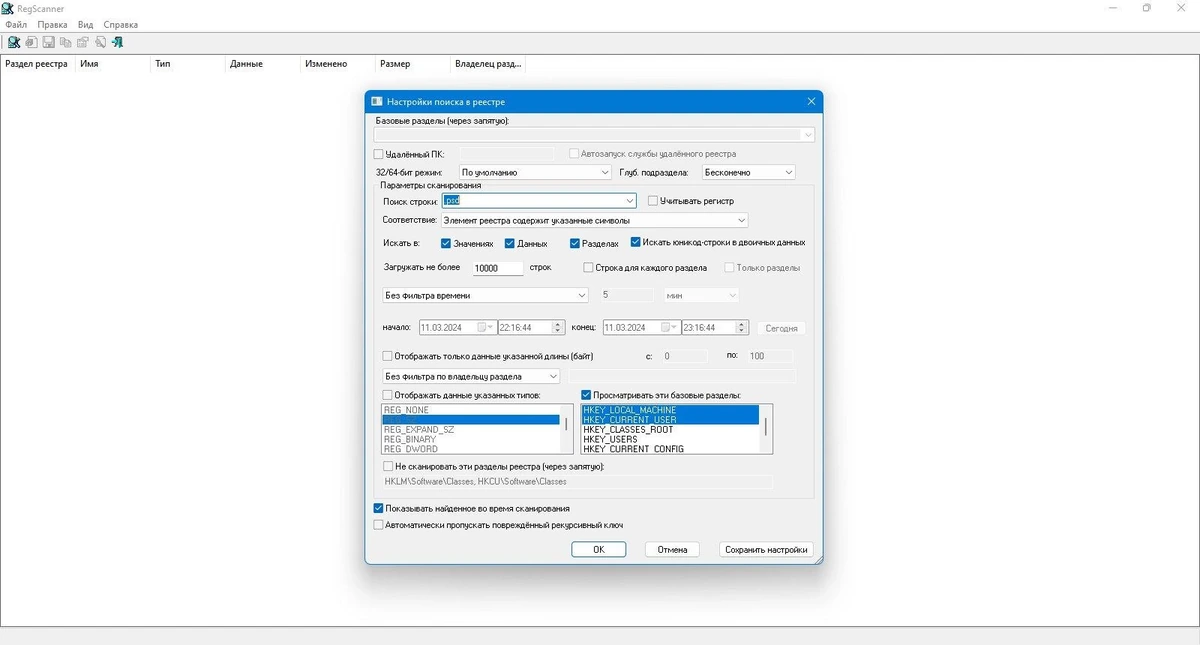Click the new registry scan toolbar icon
The height and width of the screenshot is (645, 1200).
(14, 42)
